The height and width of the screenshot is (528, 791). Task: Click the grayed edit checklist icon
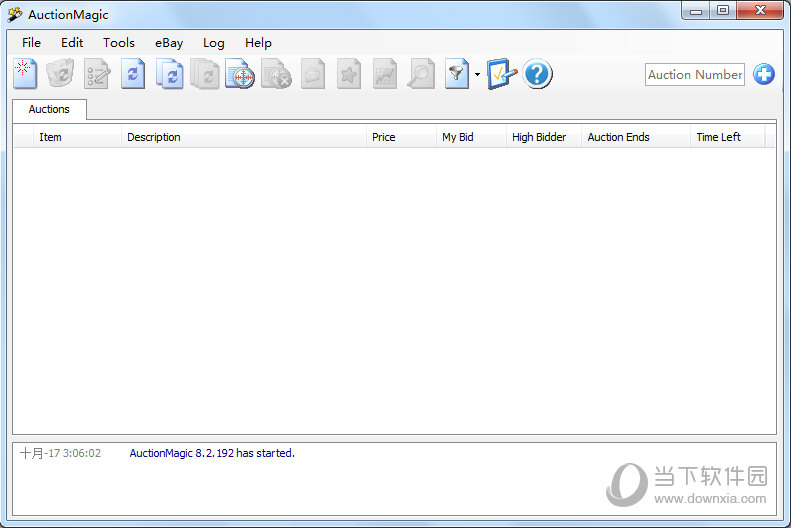tap(97, 74)
